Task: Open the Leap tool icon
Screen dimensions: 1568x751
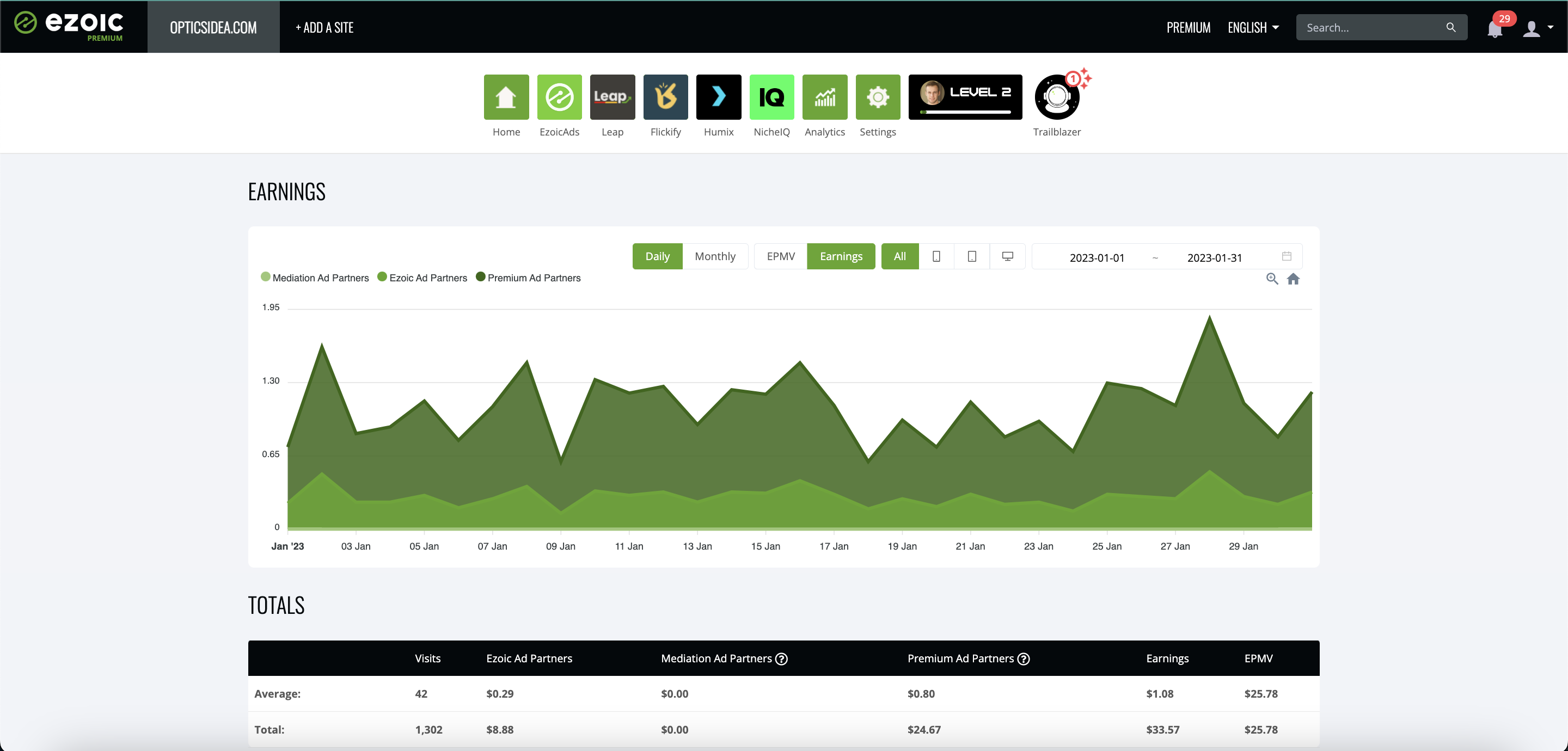Action: click(612, 97)
